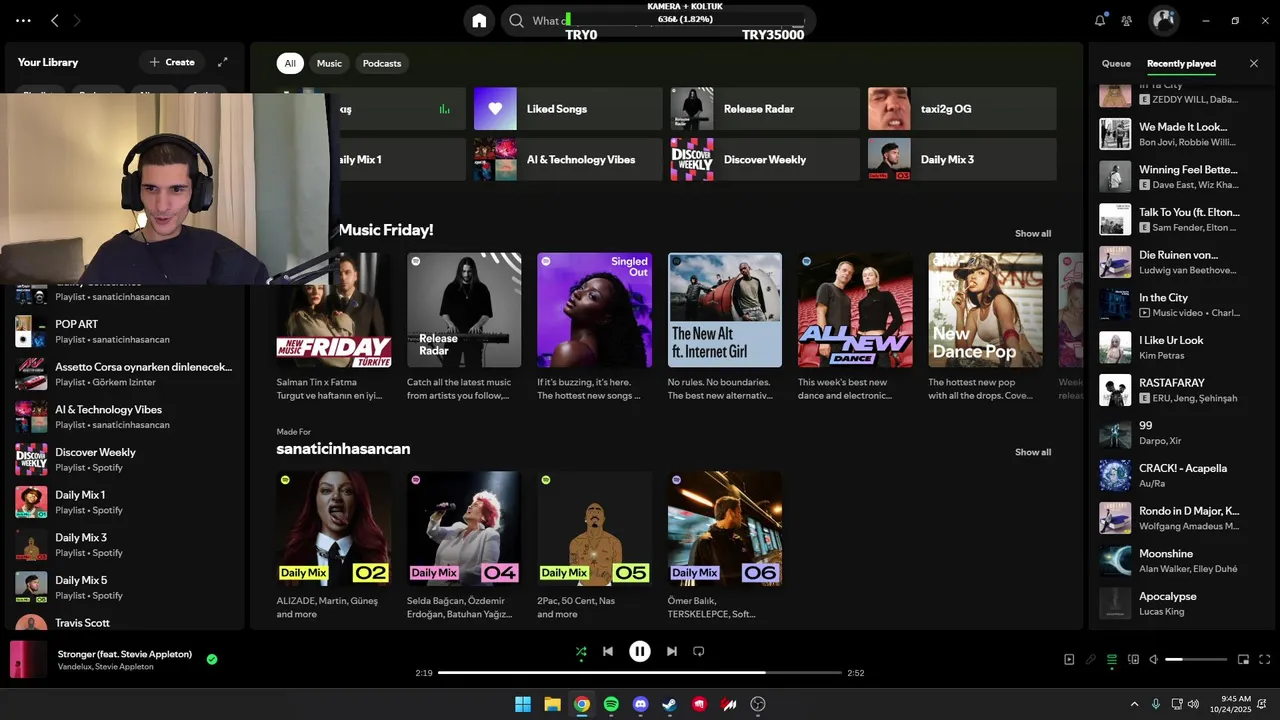This screenshot has height=720, width=1280.
Task: Toggle repeat mode
Action: [699, 651]
